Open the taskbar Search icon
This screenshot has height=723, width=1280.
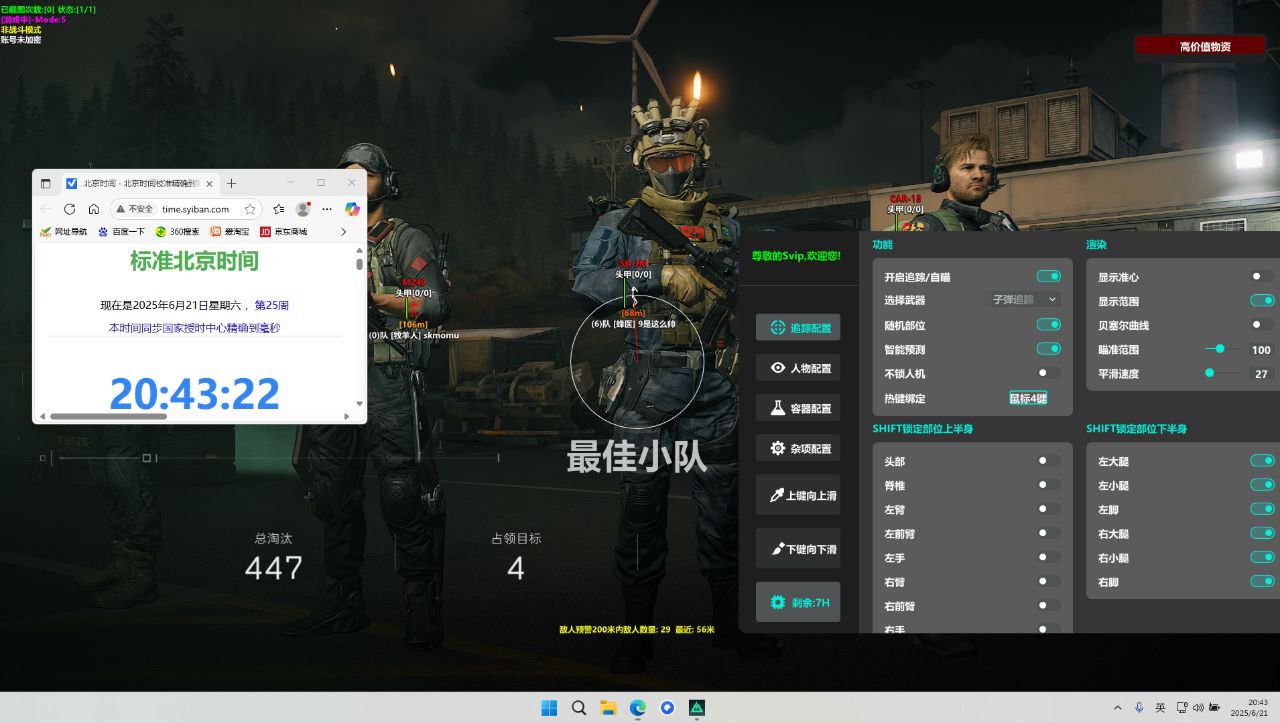point(579,708)
